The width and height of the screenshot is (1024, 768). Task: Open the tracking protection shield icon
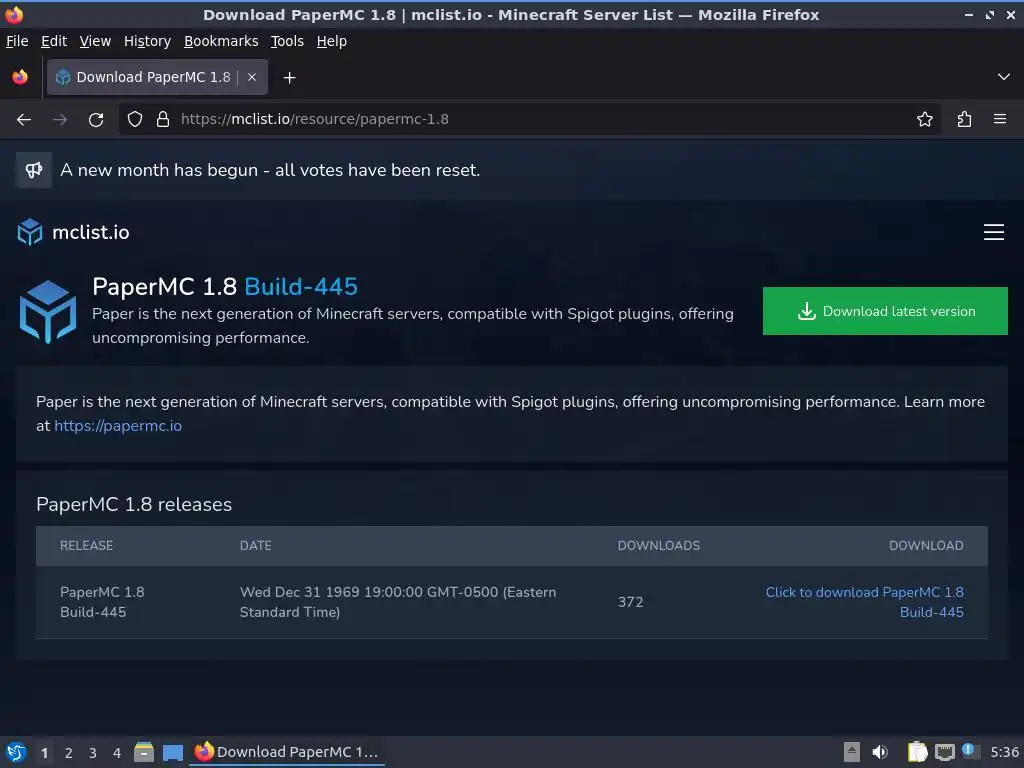[x=135, y=120]
